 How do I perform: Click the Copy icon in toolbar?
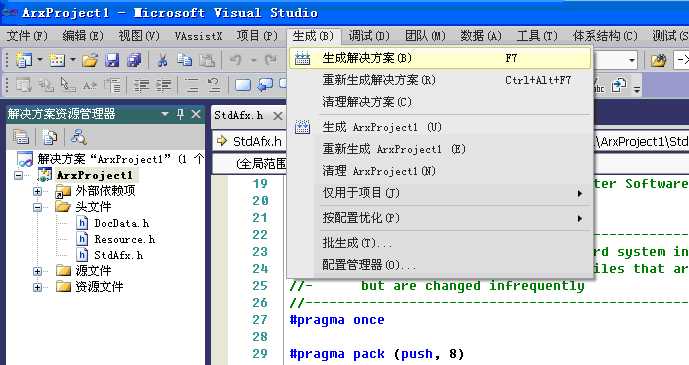pos(185,60)
